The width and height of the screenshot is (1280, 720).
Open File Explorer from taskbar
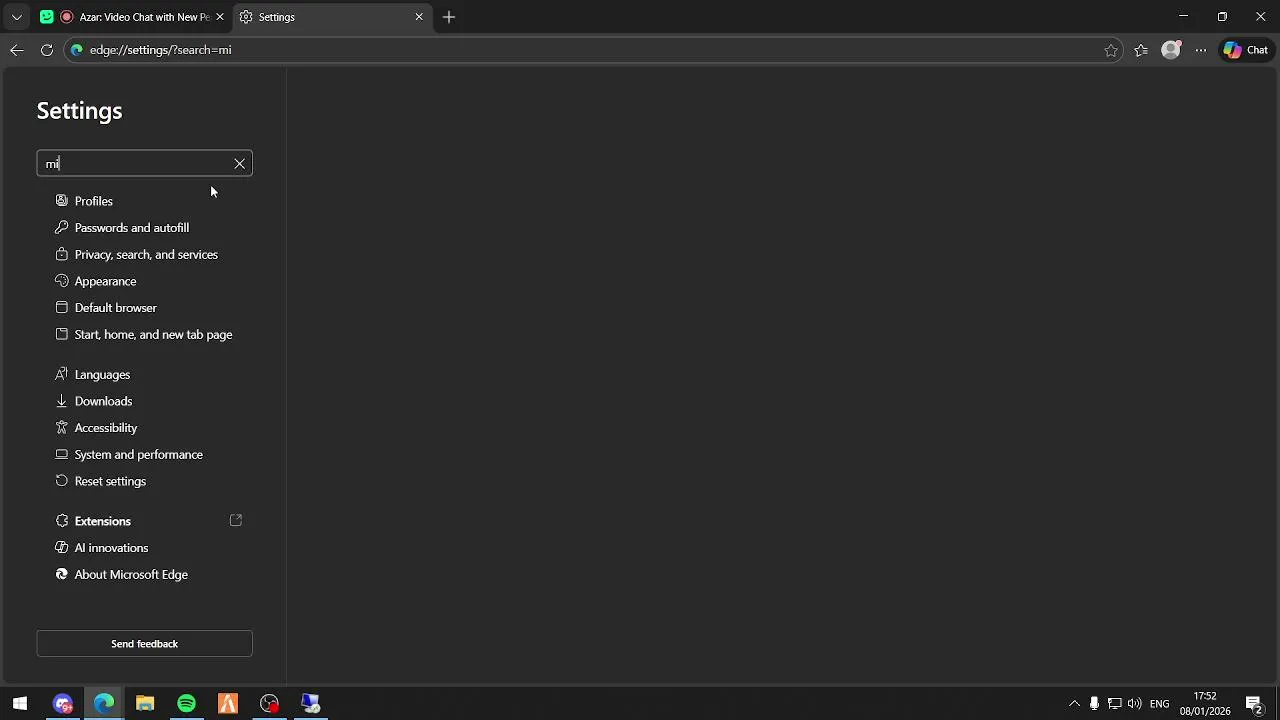pos(145,704)
